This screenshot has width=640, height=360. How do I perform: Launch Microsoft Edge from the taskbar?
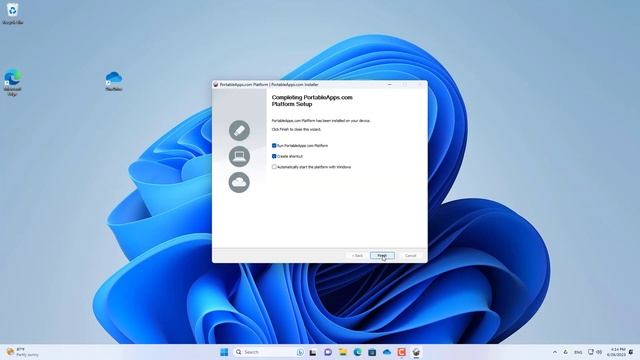click(x=358, y=352)
